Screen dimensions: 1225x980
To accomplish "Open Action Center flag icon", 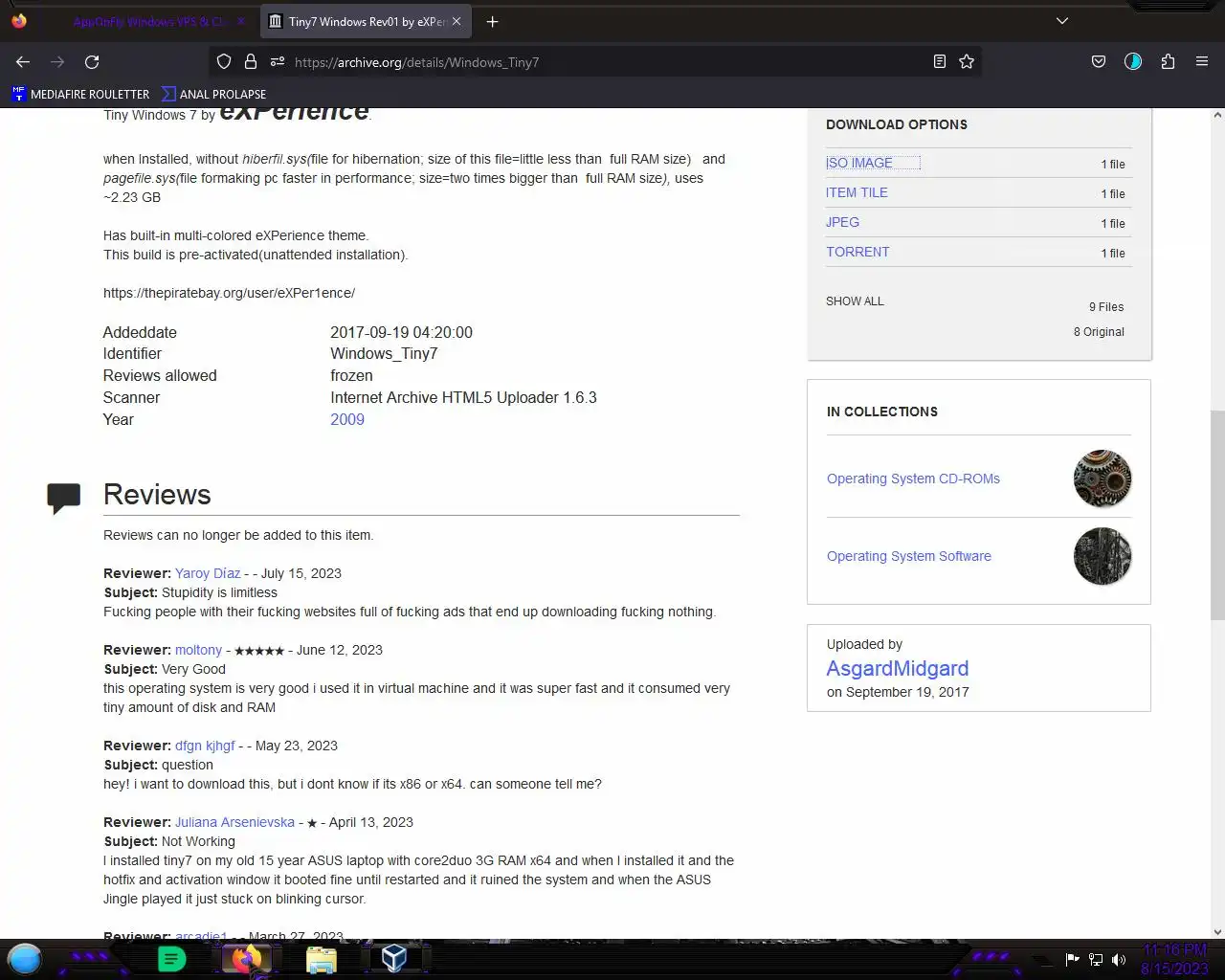I will point(1072,959).
